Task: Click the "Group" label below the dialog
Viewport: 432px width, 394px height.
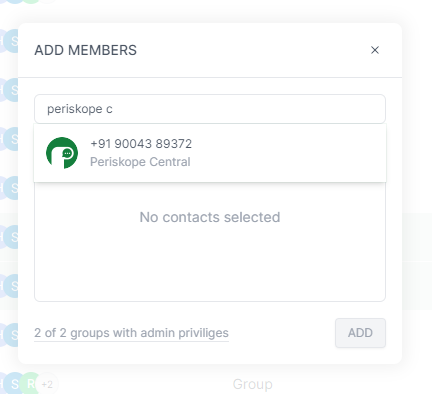Action: pyautogui.click(x=252, y=384)
